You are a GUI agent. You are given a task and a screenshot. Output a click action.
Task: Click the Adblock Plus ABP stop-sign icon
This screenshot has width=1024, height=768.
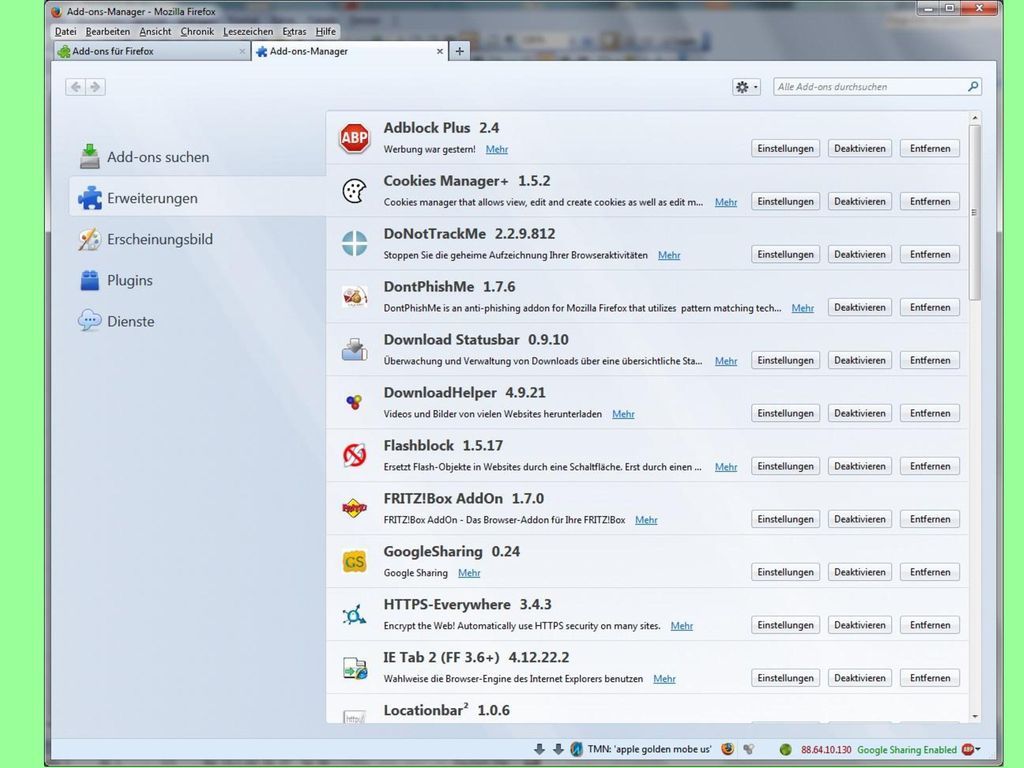(354, 138)
